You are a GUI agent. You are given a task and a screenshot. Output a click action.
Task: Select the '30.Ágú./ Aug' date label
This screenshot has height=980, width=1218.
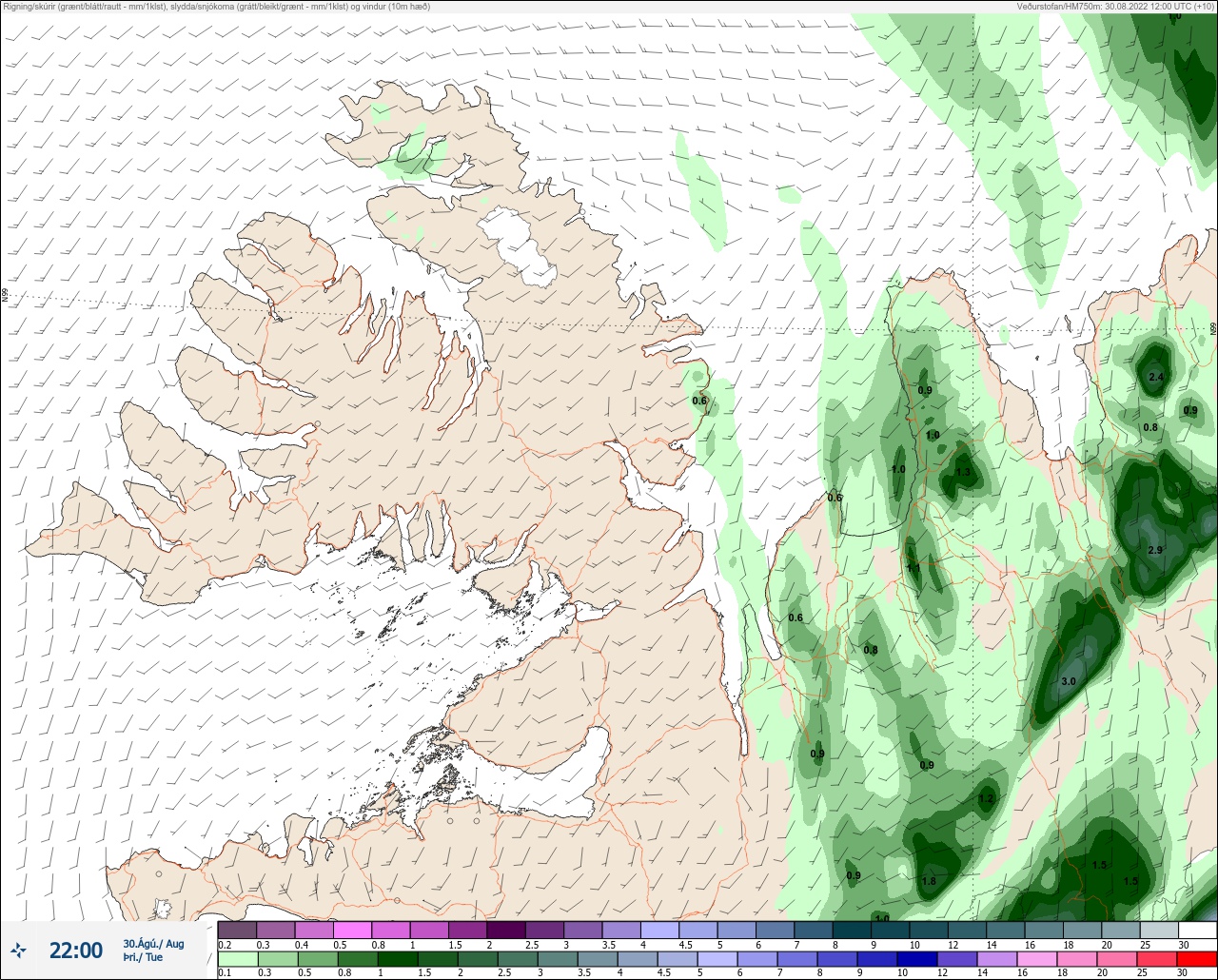click(x=153, y=944)
